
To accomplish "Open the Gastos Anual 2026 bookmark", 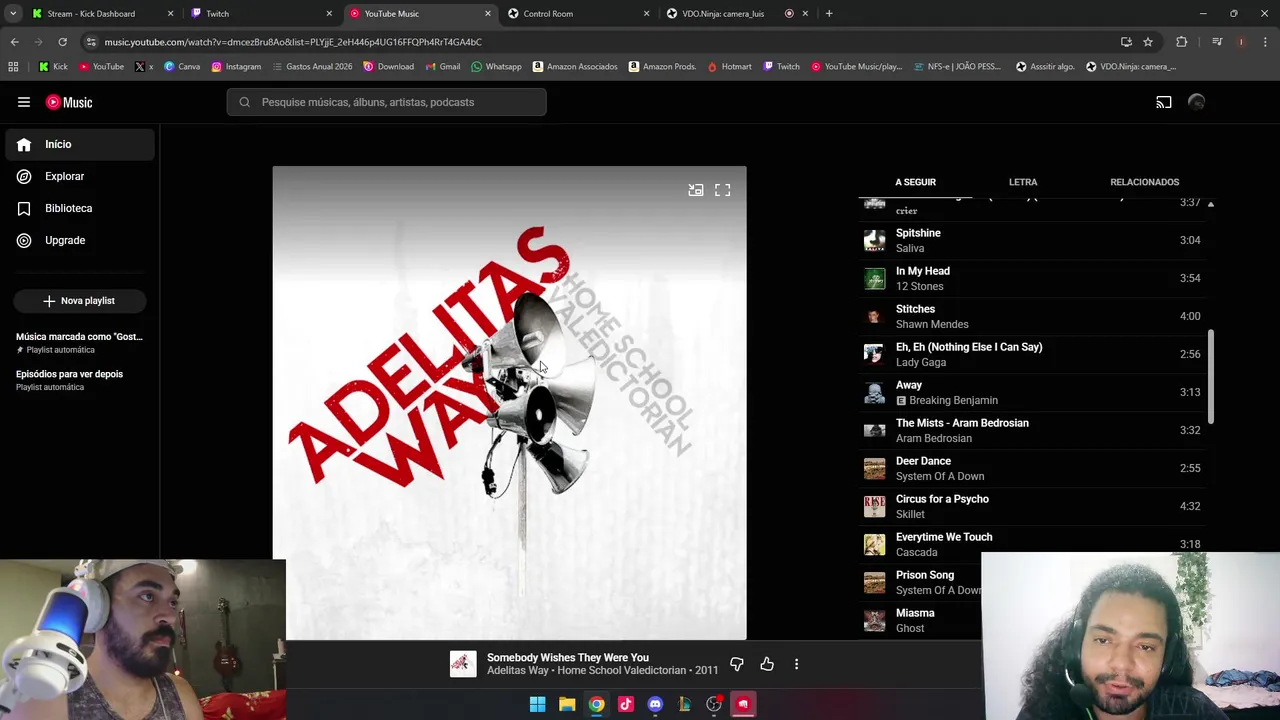I will [312, 67].
